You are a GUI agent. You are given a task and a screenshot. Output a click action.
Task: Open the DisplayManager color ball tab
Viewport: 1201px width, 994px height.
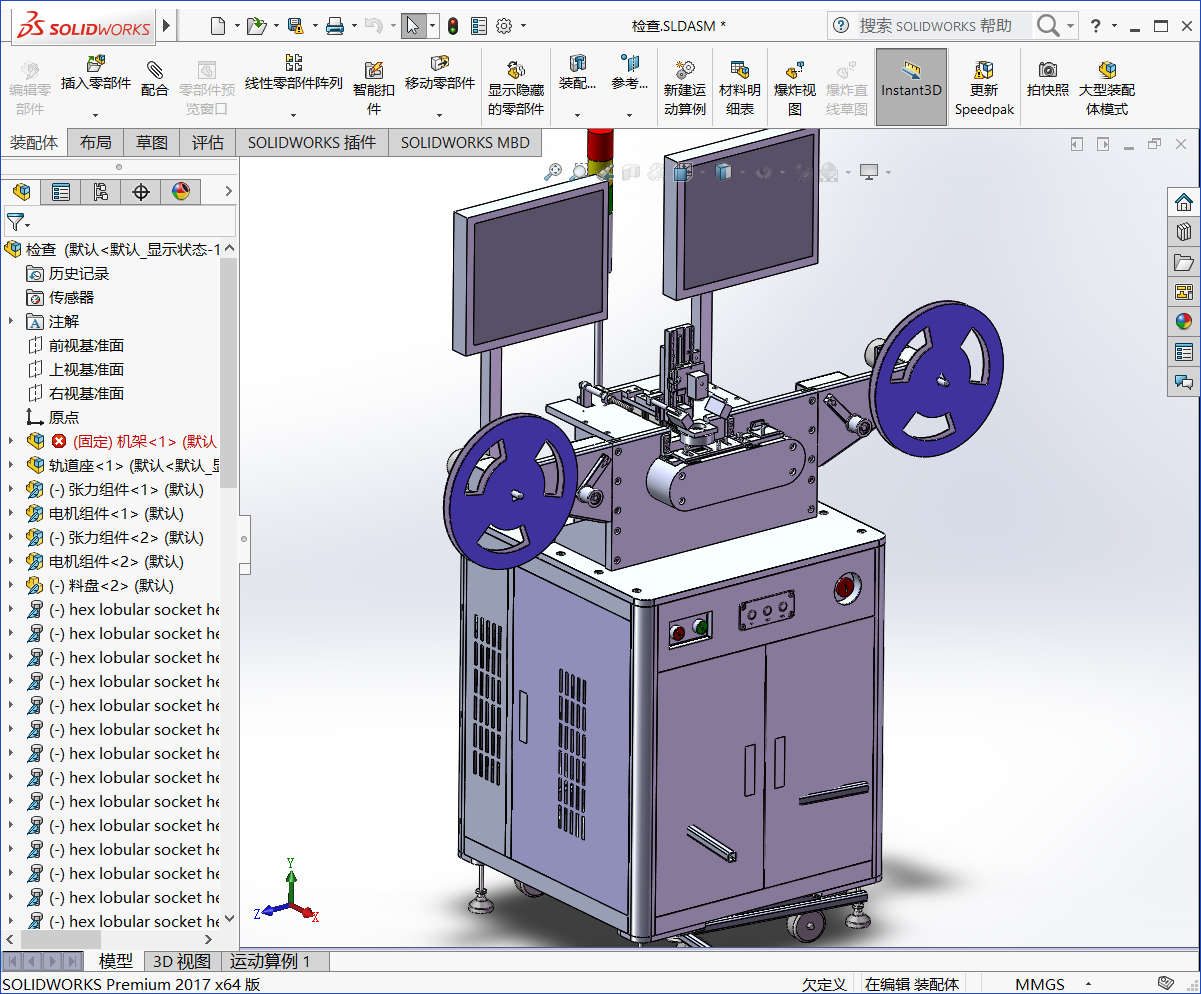tap(181, 192)
